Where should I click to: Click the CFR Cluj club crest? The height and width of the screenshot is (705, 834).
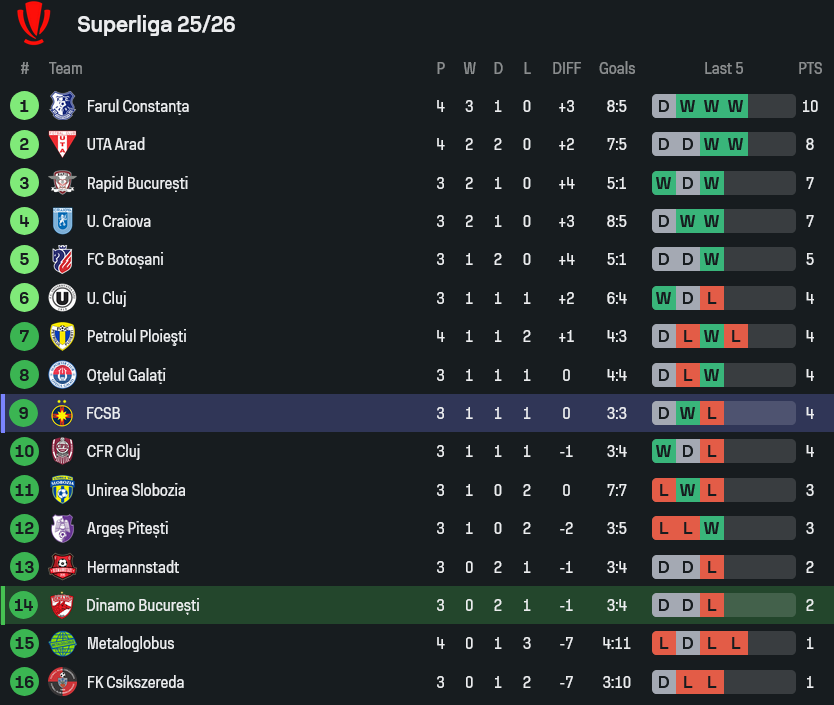click(62, 451)
